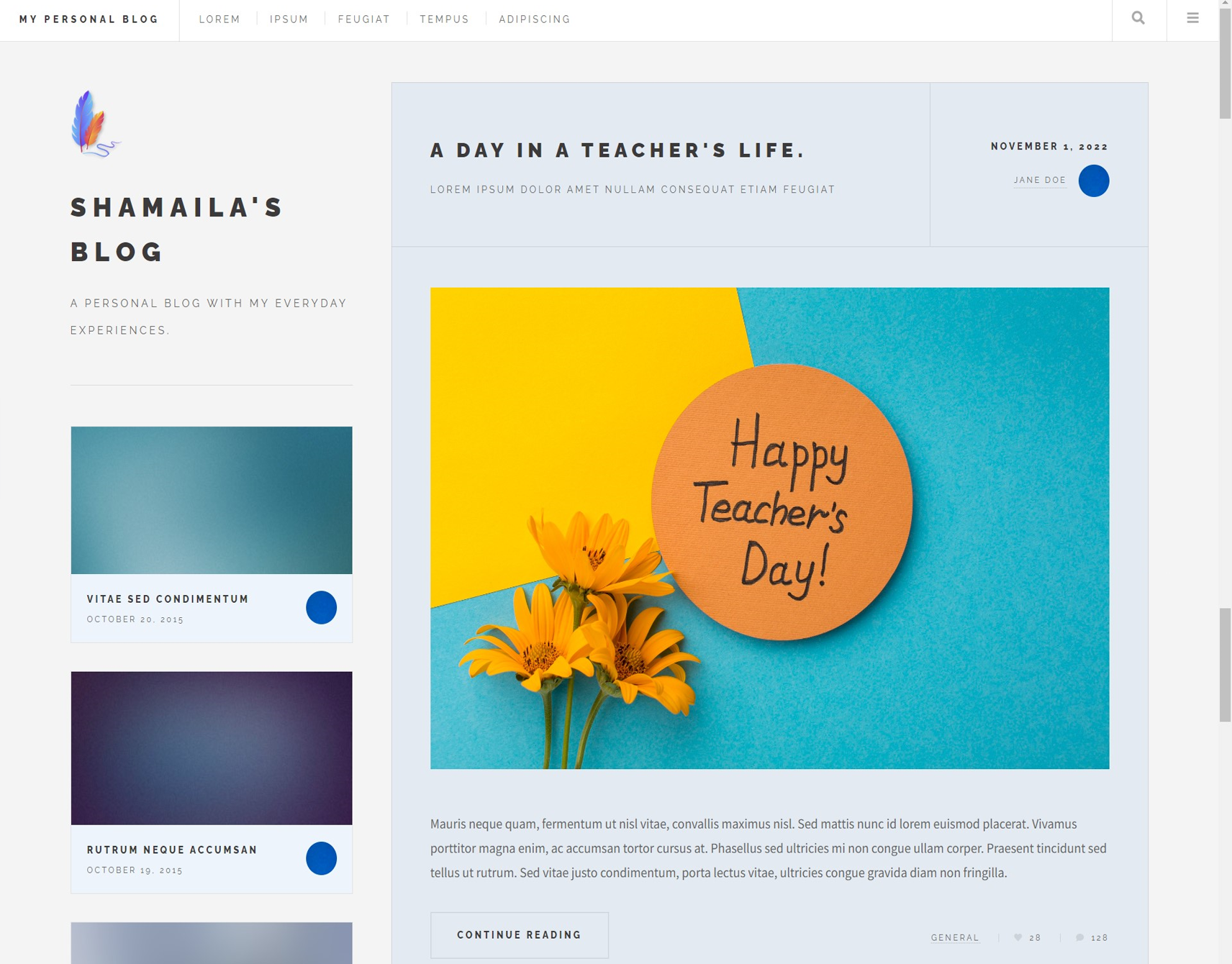Open the GENERAL category link

[x=954, y=937]
